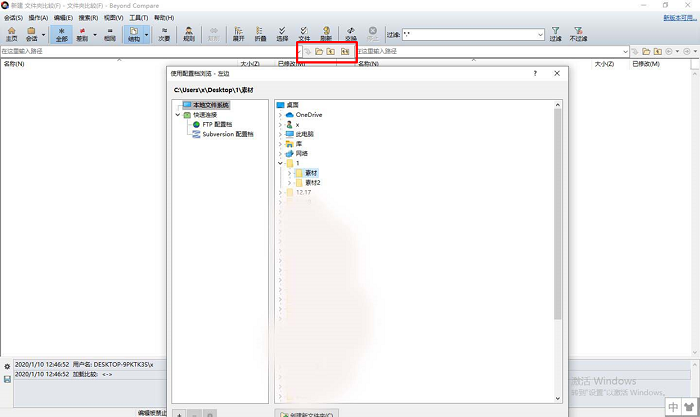The height and width of the screenshot is (417, 700).
Task: Click the right pane 大小(Z) column header
Action: (604, 64)
